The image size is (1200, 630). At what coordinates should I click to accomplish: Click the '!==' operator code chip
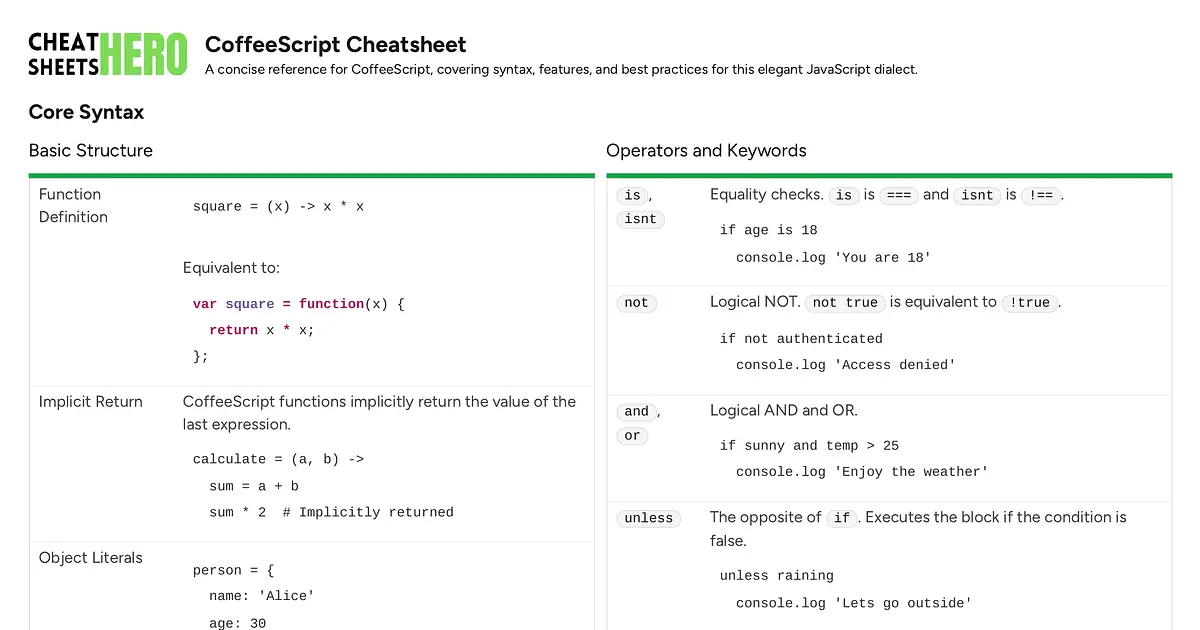point(1042,196)
